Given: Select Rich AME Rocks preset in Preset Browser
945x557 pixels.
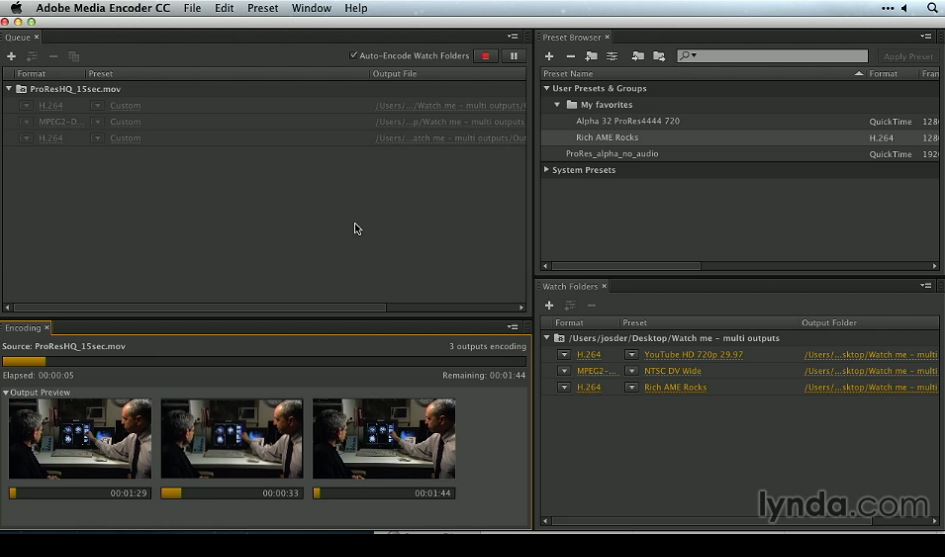Looking at the screenshot, I should tap(607, 137).
